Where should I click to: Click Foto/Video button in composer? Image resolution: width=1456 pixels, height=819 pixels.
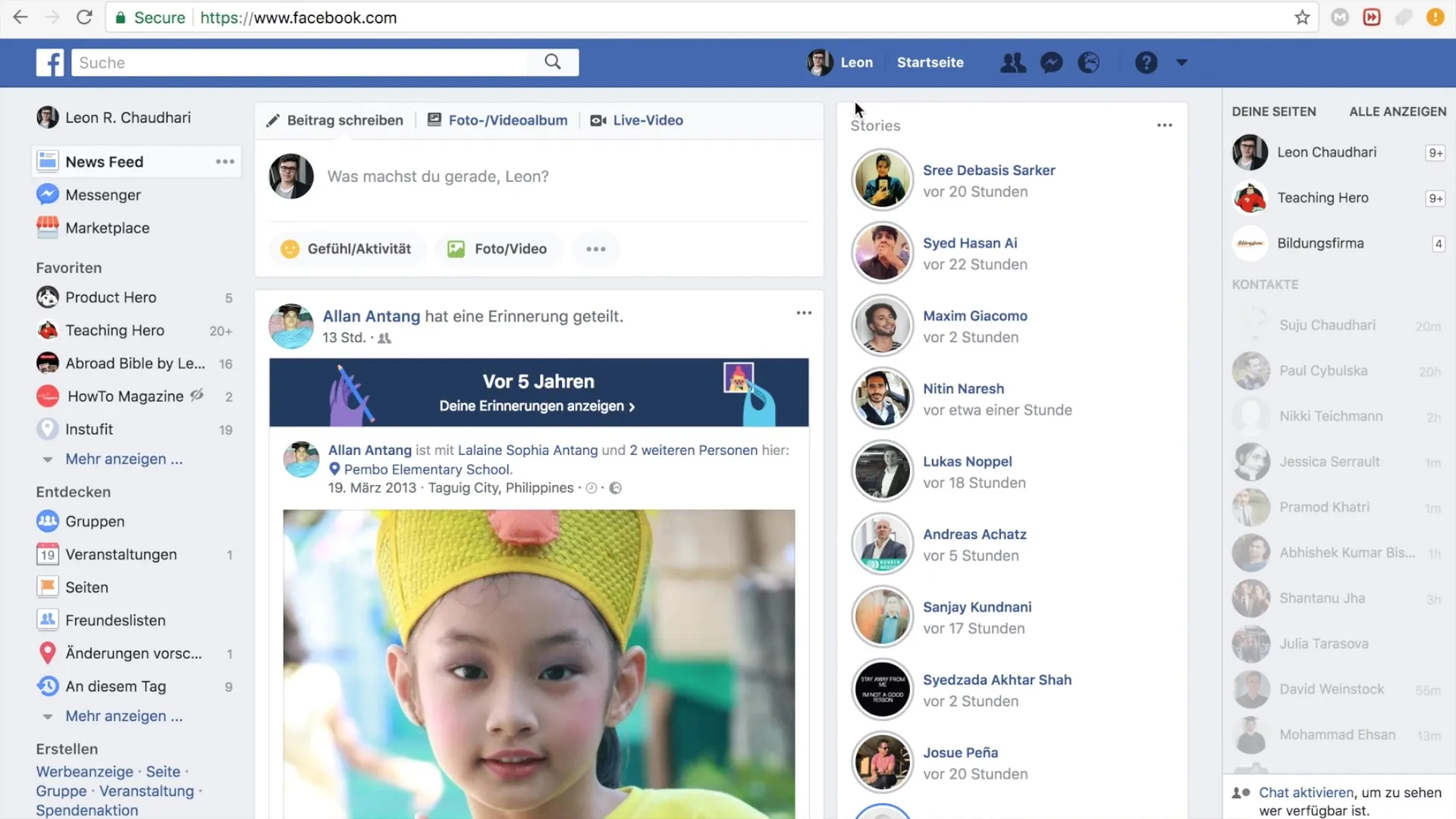point(497,249)
